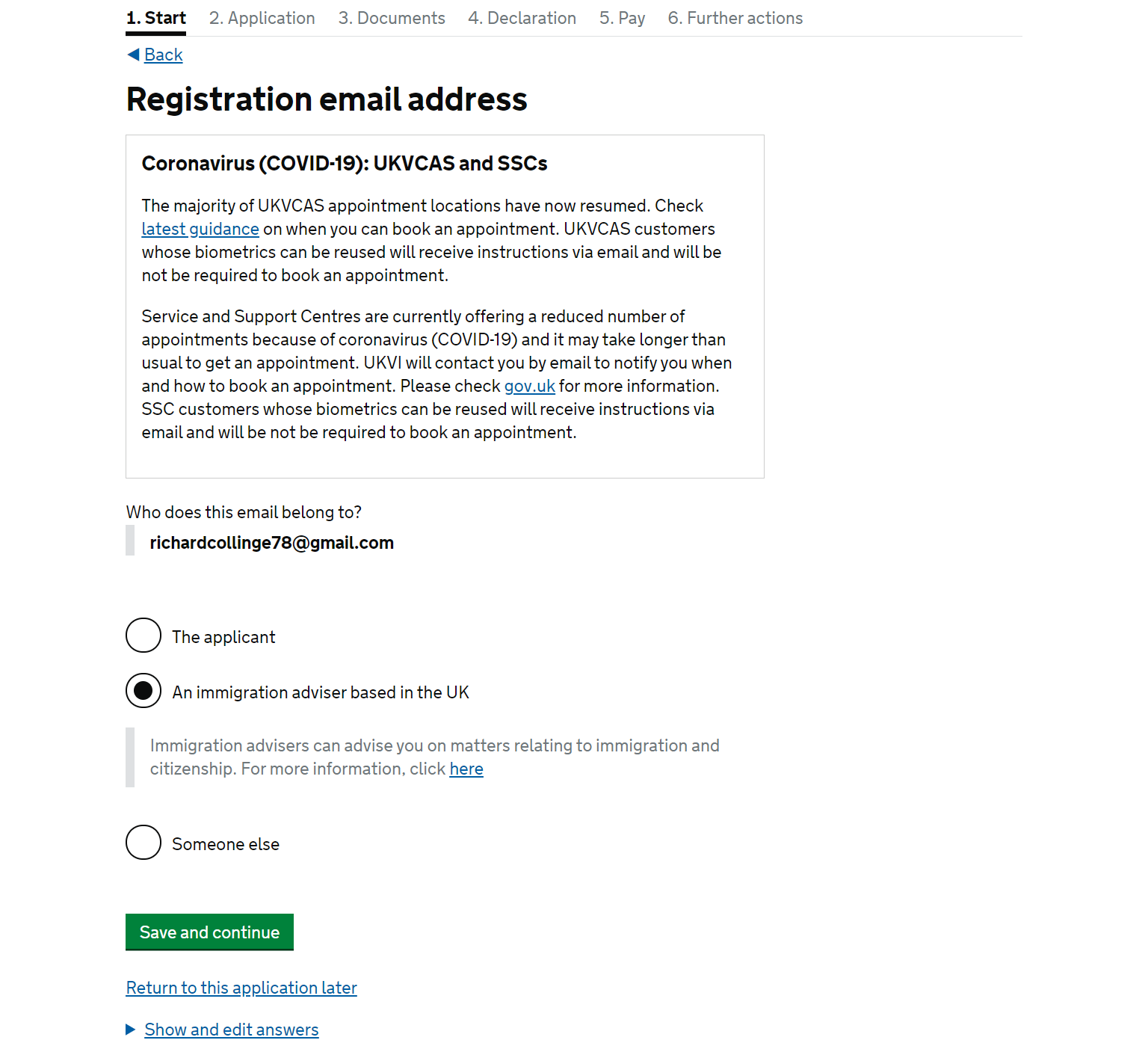Click Return to this application later
The width and height of the screenshot is (1148, 1049).
tap(241, 988)
